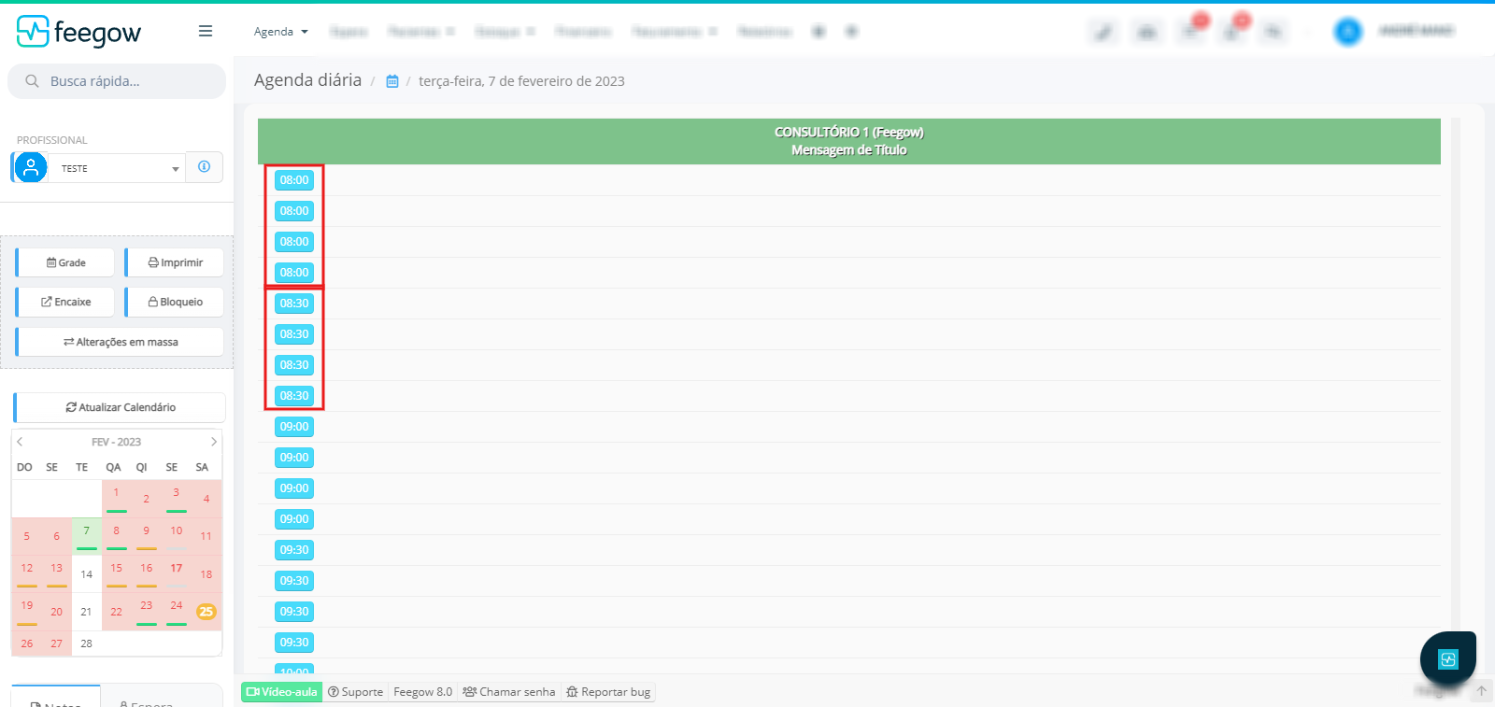Go to previous month in calendar

pos(20,441)
